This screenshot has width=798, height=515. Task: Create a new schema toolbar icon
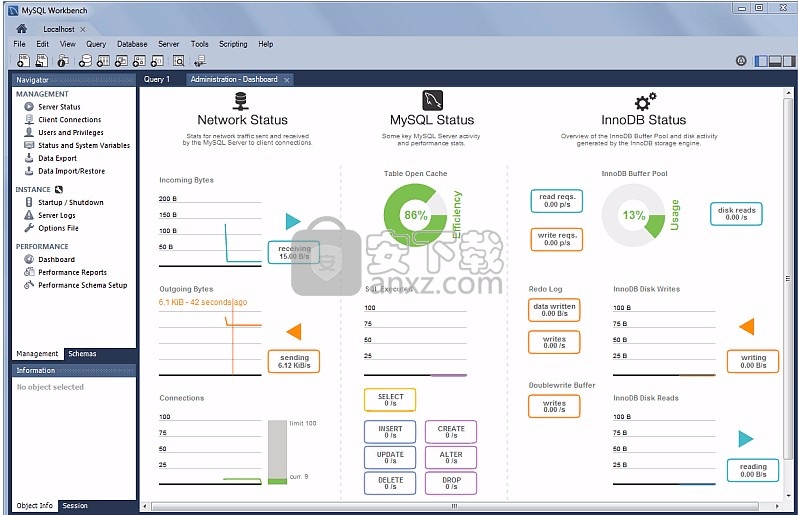click(x=86, y=61)
